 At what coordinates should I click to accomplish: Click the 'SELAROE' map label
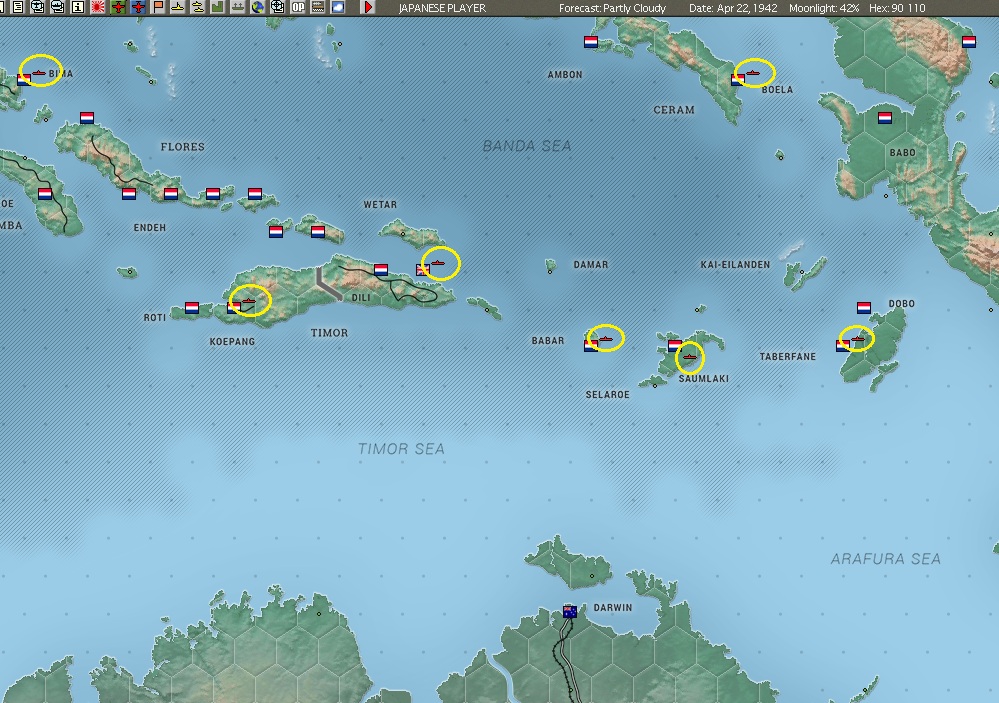click(x=607, y=395)
